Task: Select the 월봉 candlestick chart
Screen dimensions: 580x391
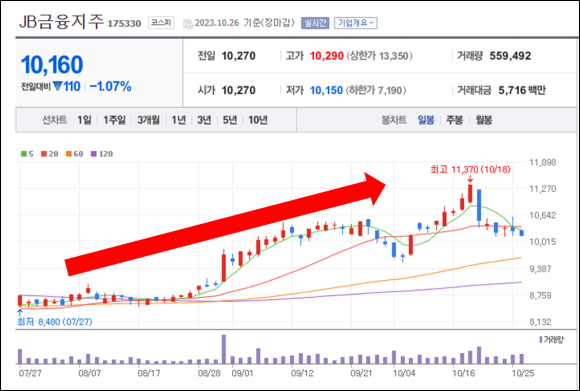Action: point(483,120)
